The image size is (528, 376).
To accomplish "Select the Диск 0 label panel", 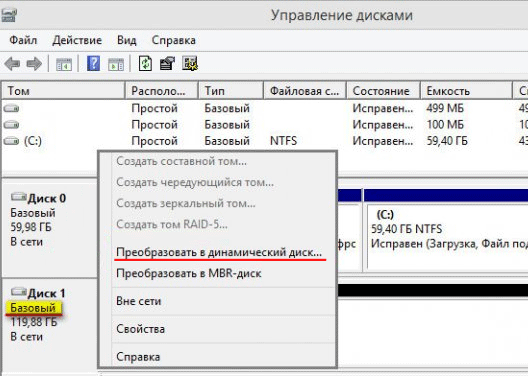I will click(x=50, y=229).
